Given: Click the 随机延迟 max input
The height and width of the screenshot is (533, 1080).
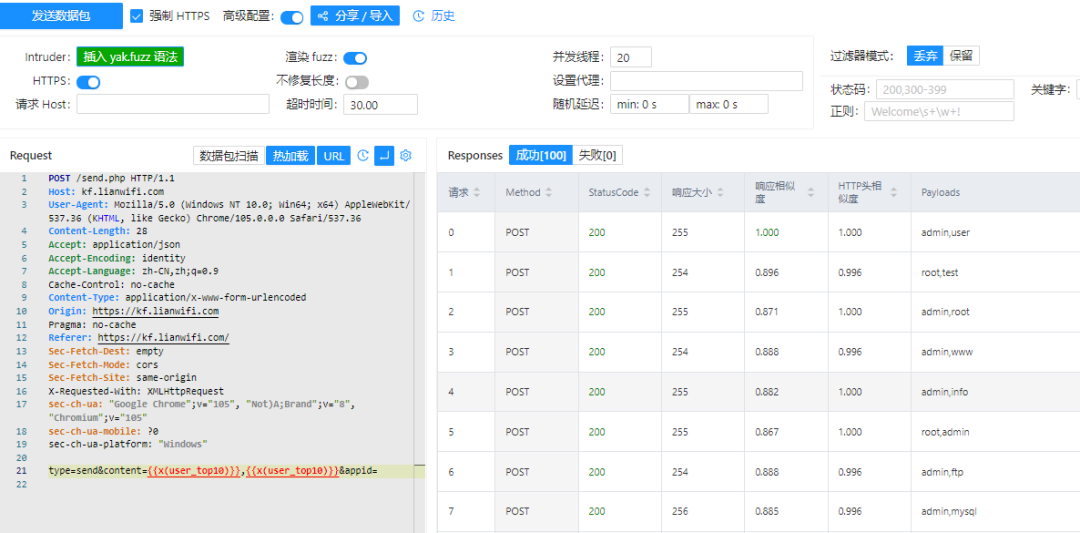Looking at the screenshot, I should click(x=729, y=104).
